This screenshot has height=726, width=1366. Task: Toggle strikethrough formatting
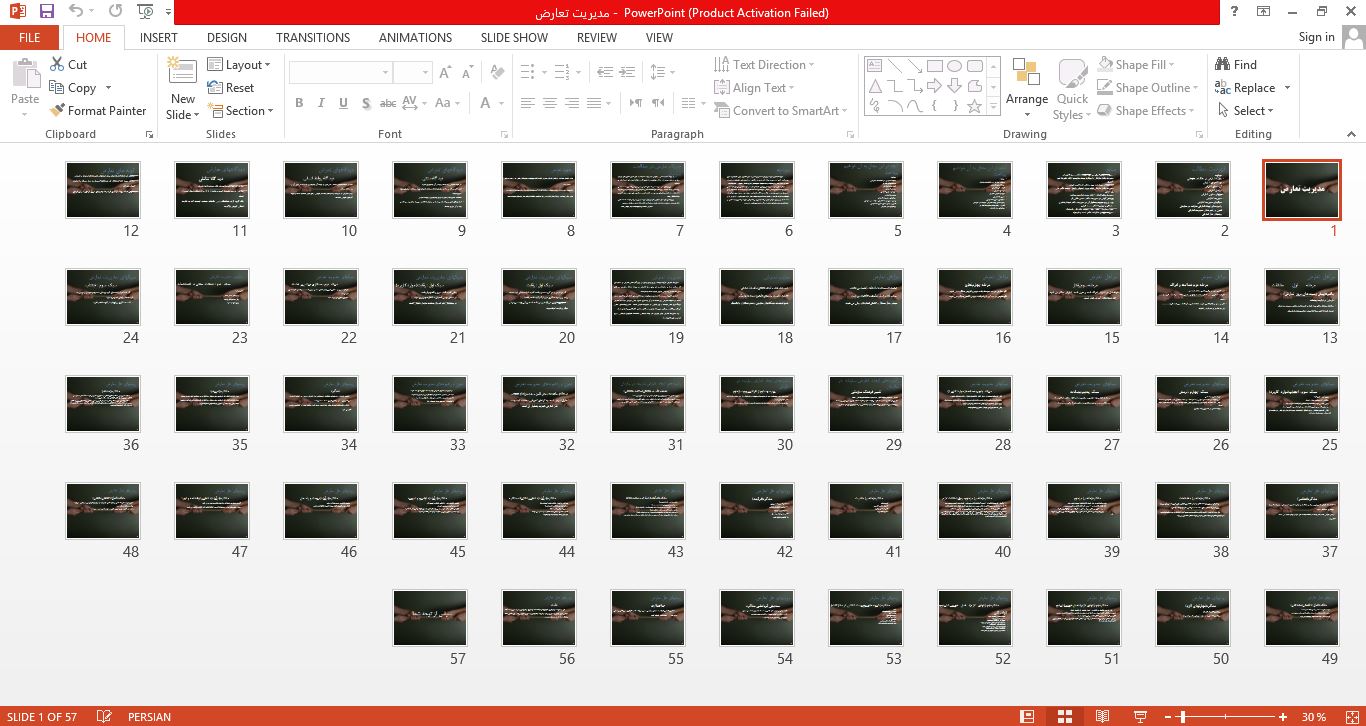point(389,103)
